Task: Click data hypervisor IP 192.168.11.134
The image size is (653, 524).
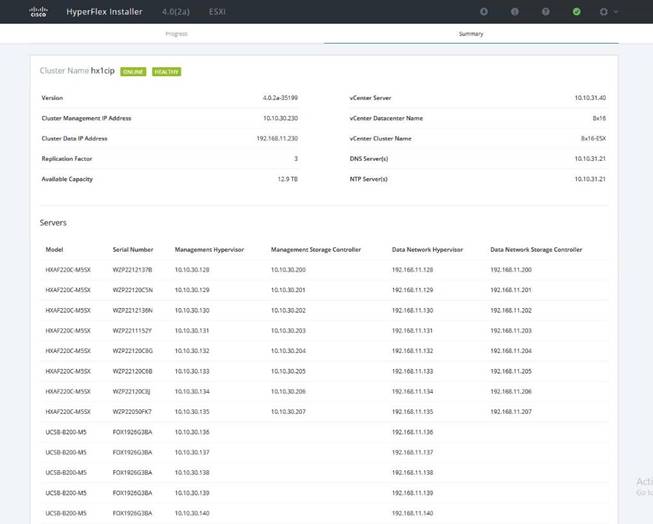Action: (412, 392)
